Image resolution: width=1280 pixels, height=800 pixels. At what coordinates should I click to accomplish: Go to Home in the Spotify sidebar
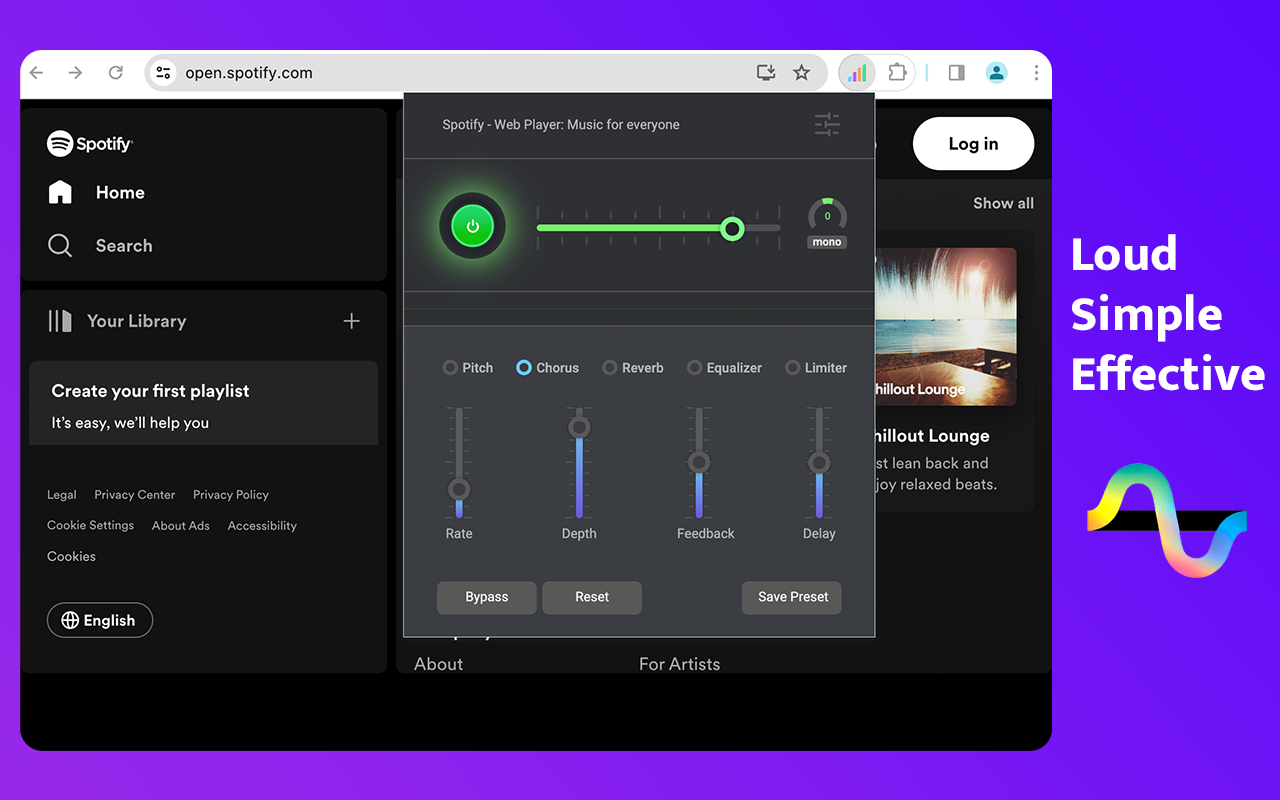point(97,192)
